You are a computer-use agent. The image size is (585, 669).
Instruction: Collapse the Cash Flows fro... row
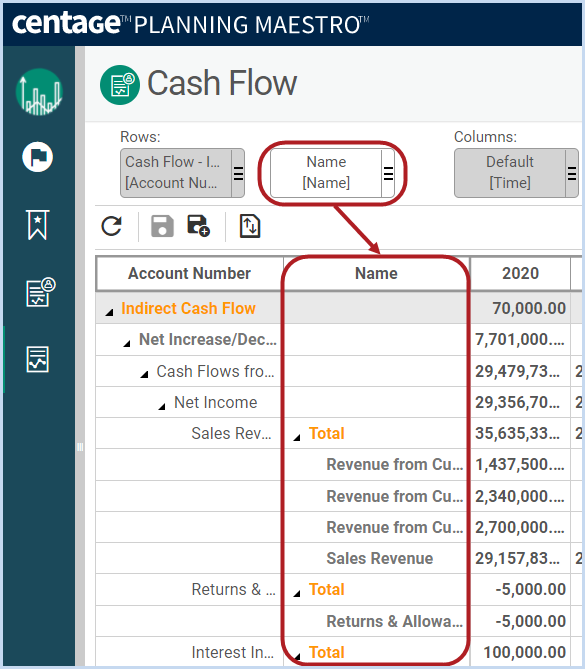click(145, 375)
